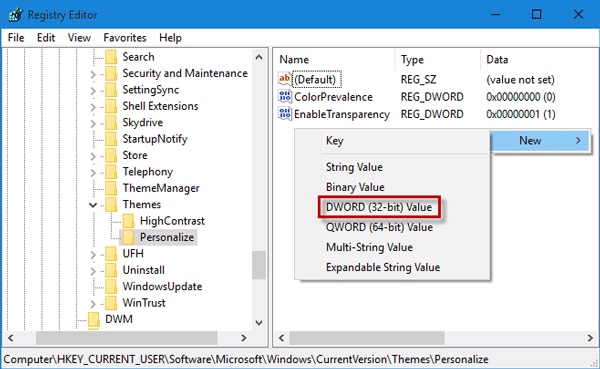Click the Telephony folder icon
The width and height of the screenshot is (600, 369).
pyautogui.click(x=111, y=172)
